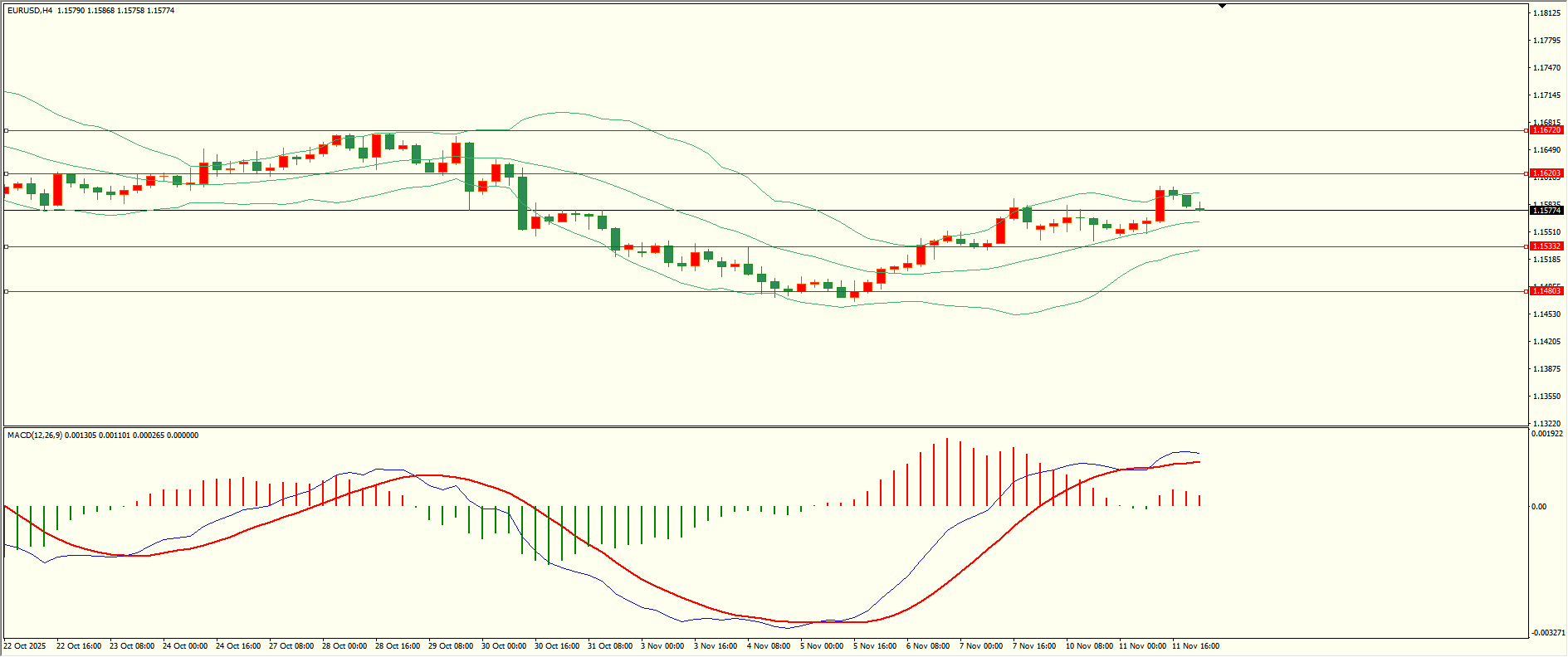This screenshot has width=1568, height=657.
Task: Select the 1.14803 horizontal line price tag
Action: tap(1546, 291)
